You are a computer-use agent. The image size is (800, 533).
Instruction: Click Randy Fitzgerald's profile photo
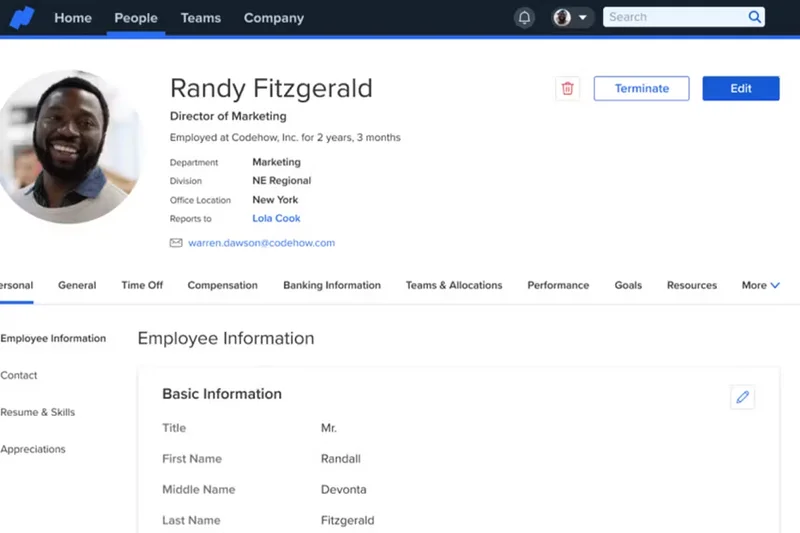69,147
